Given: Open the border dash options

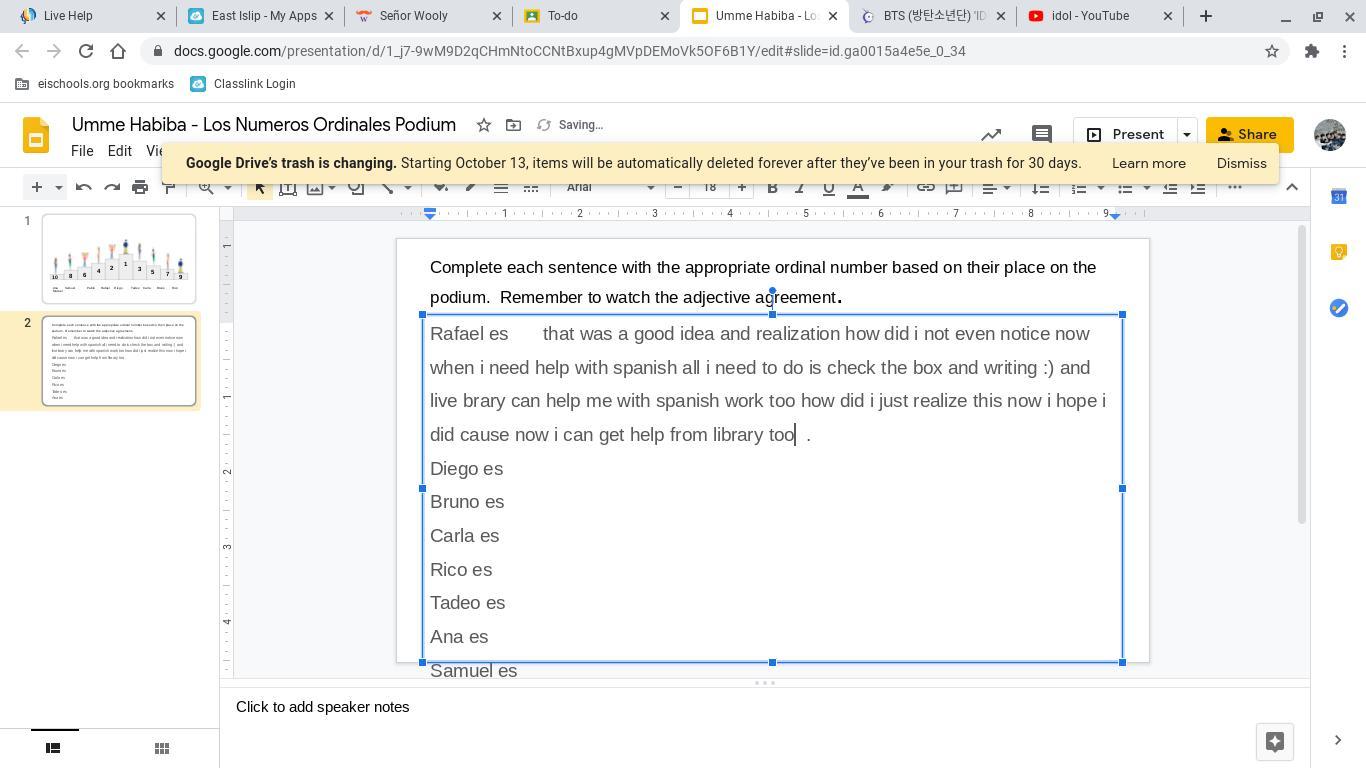Looking at the screenshot, I should point(531,187).
